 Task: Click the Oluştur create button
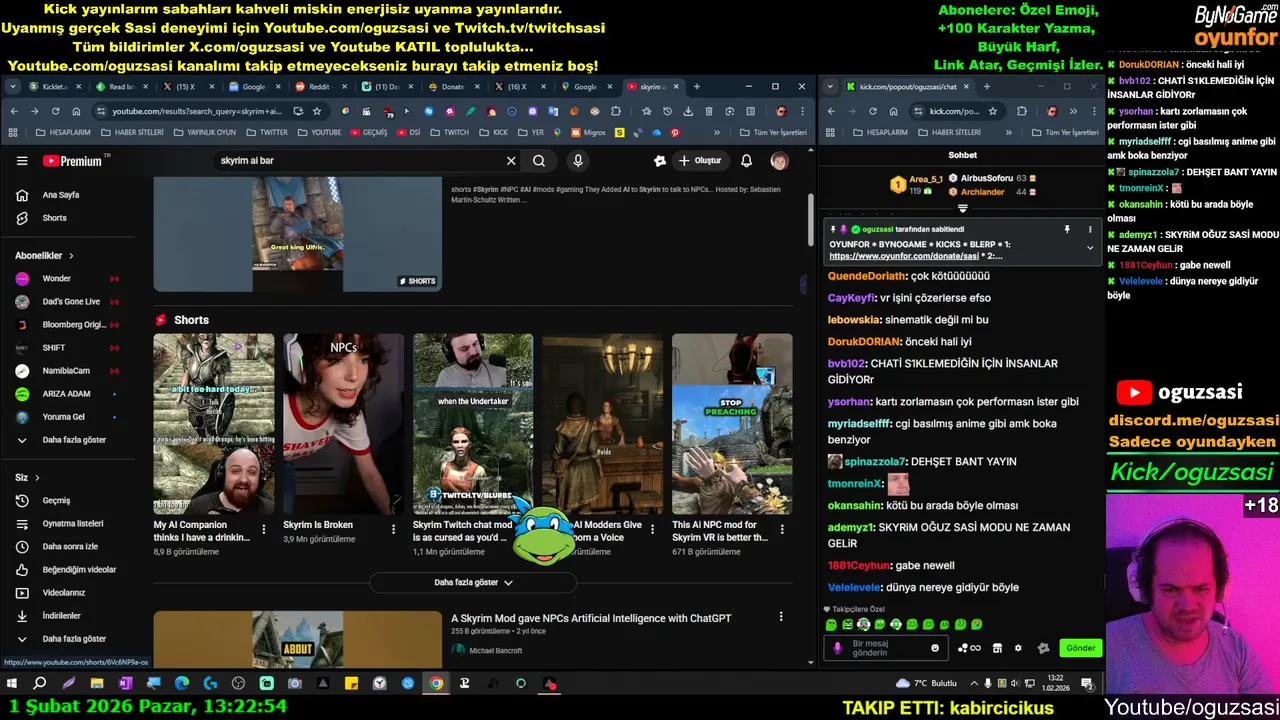pos(699,160)
